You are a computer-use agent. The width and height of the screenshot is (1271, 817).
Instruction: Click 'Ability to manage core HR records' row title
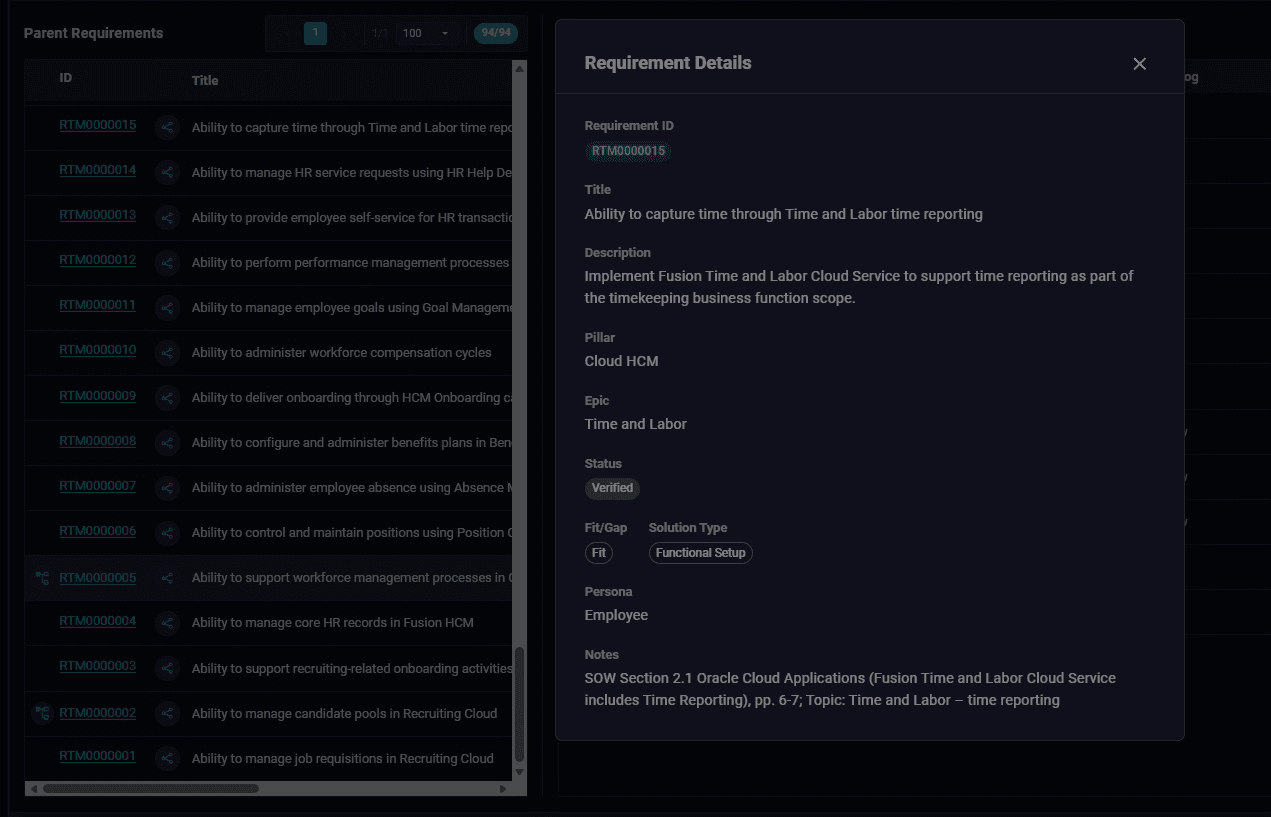click(333, 623)
